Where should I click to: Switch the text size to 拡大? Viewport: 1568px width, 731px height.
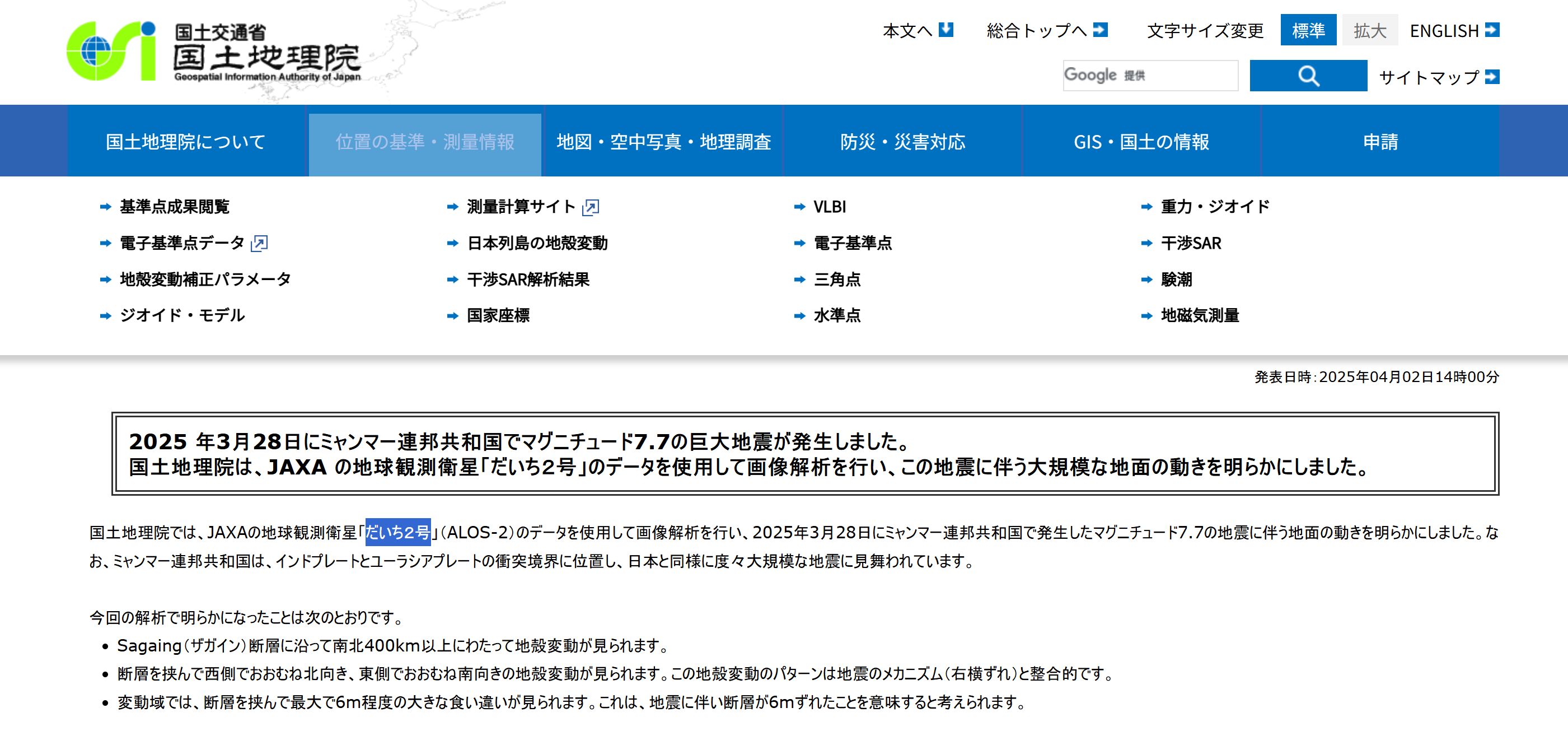click(1370, 30)
